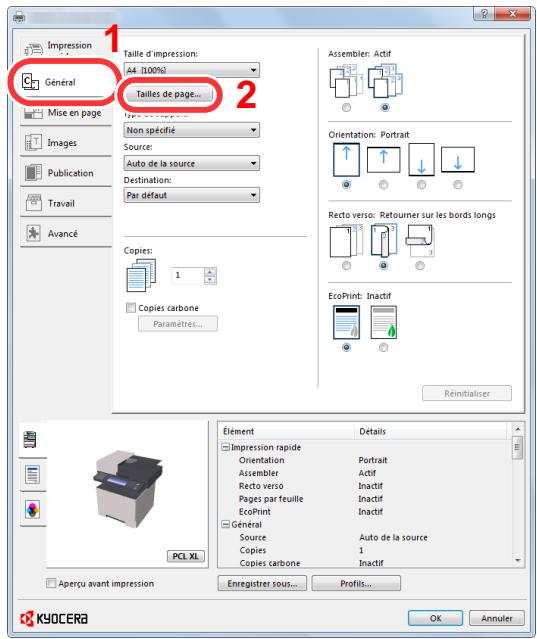Click the details list scroll up arrow
This screenshot has width=537, height=639.
click(517, 429)
